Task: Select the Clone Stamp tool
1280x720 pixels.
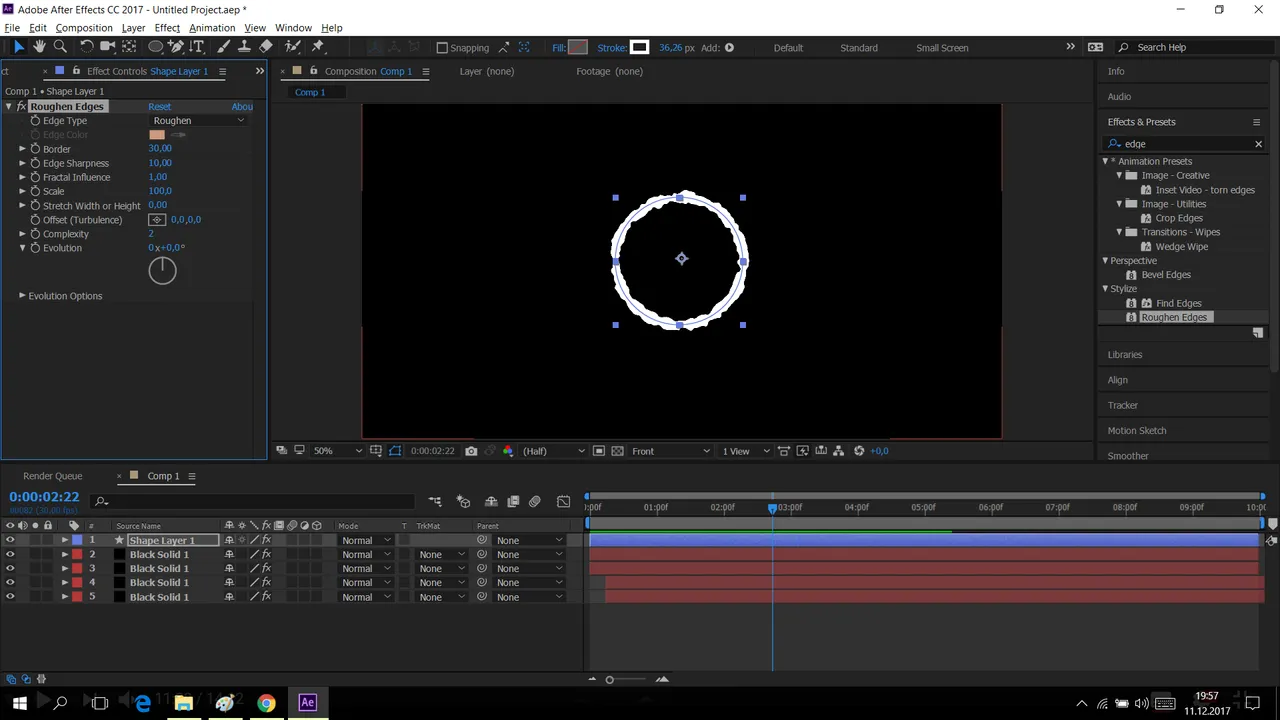Action: [x=245, y=47]
